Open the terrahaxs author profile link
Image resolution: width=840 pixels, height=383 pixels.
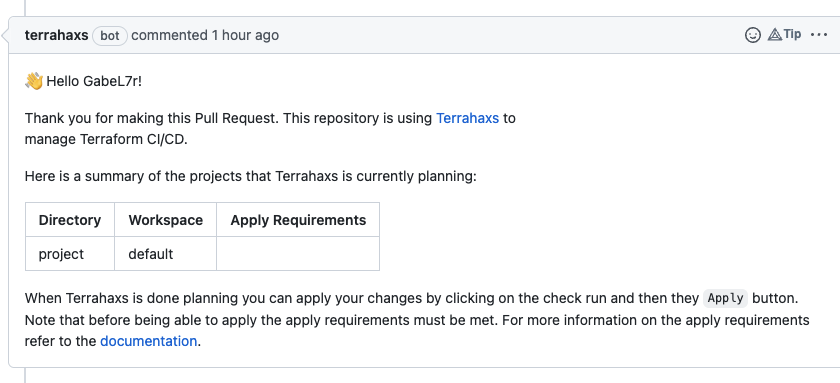(x=56, y=35)
